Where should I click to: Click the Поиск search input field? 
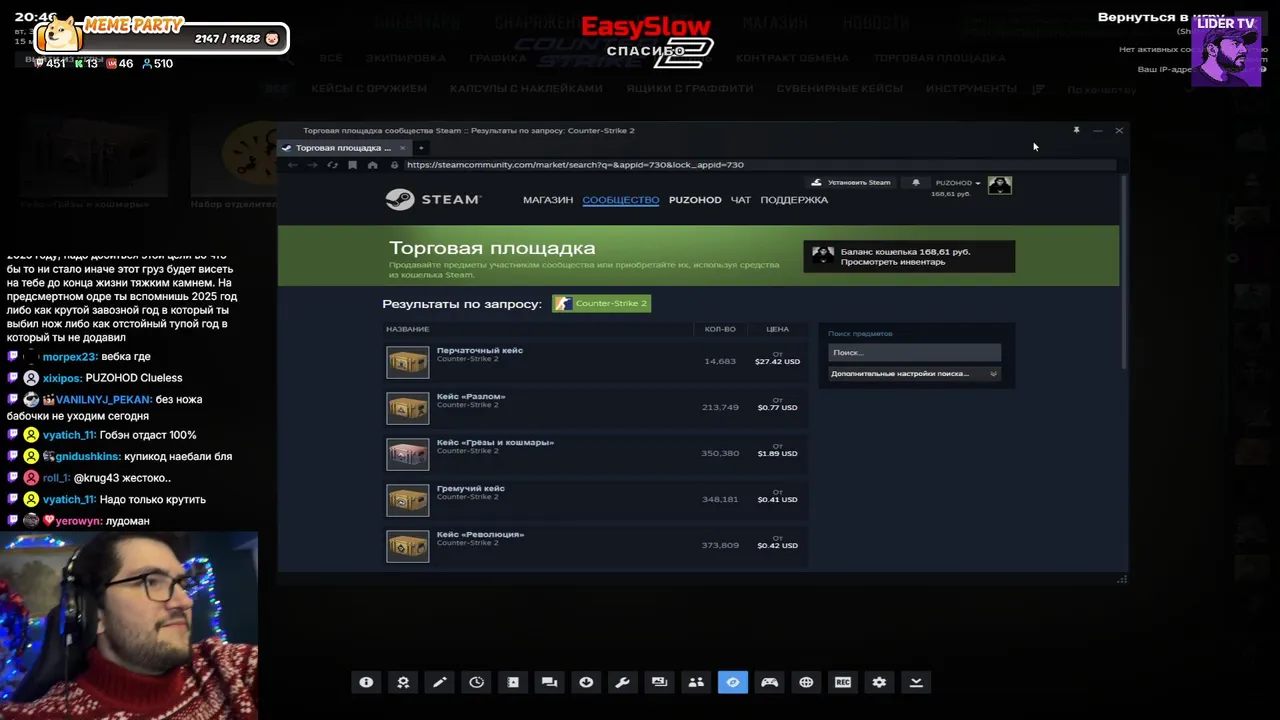click(x=914, y=352)
